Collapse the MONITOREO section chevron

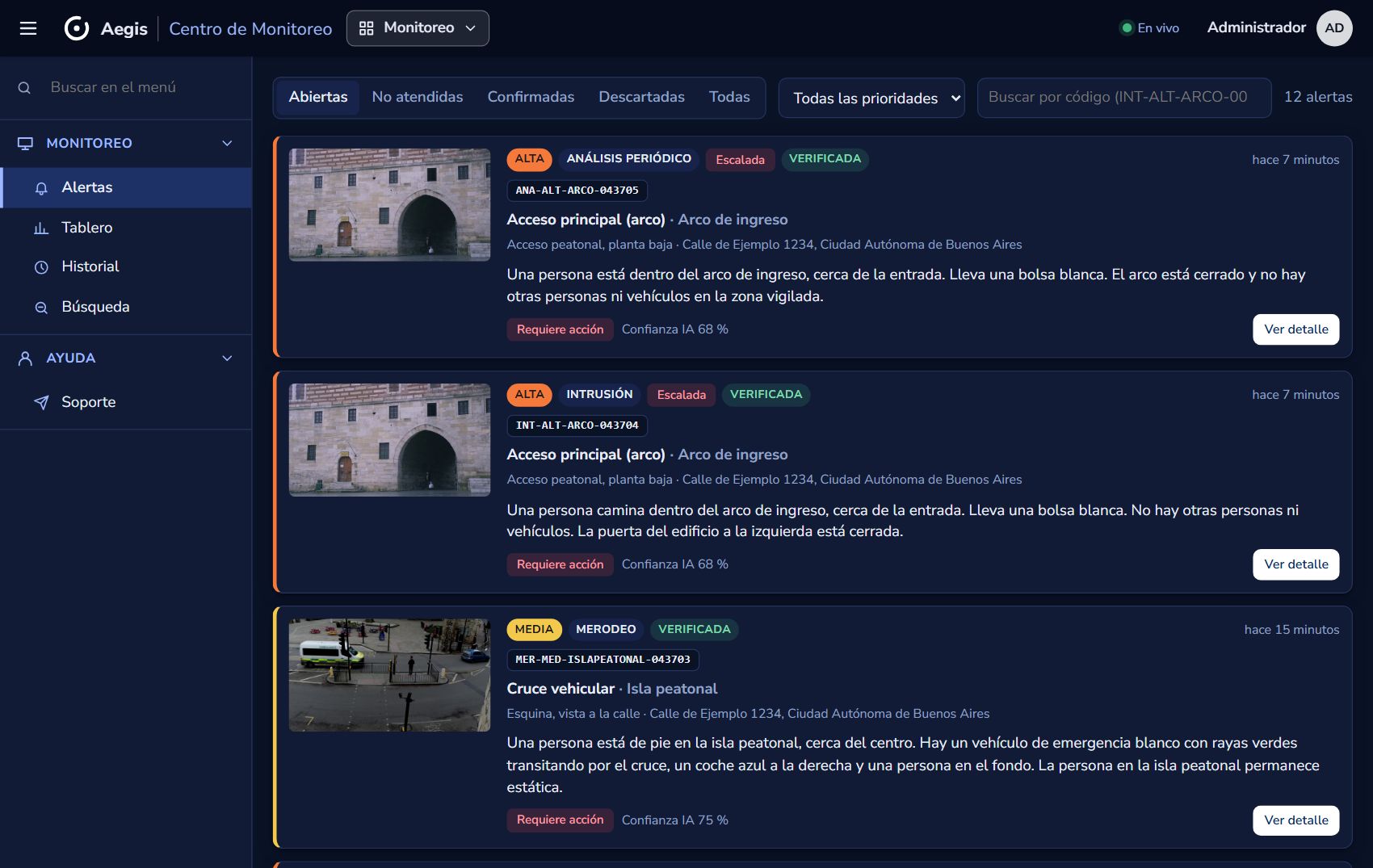point(227,143)
